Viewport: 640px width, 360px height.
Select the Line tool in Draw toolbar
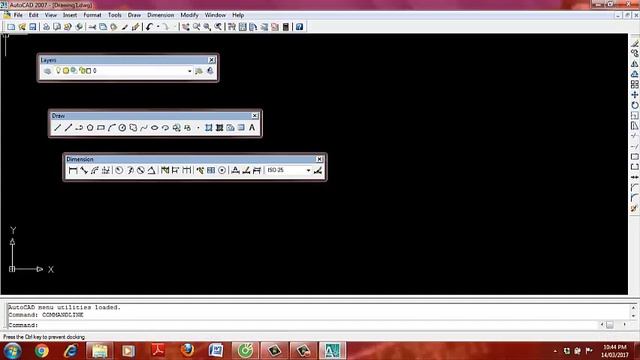pyautogui.click(x=58, y=128)
